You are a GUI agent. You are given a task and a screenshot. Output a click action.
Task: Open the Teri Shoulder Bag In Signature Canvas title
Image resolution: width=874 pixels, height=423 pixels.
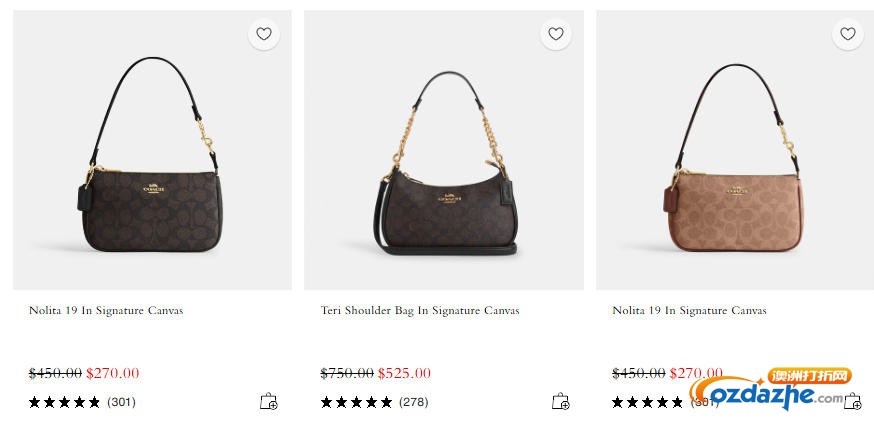(420, 311)
